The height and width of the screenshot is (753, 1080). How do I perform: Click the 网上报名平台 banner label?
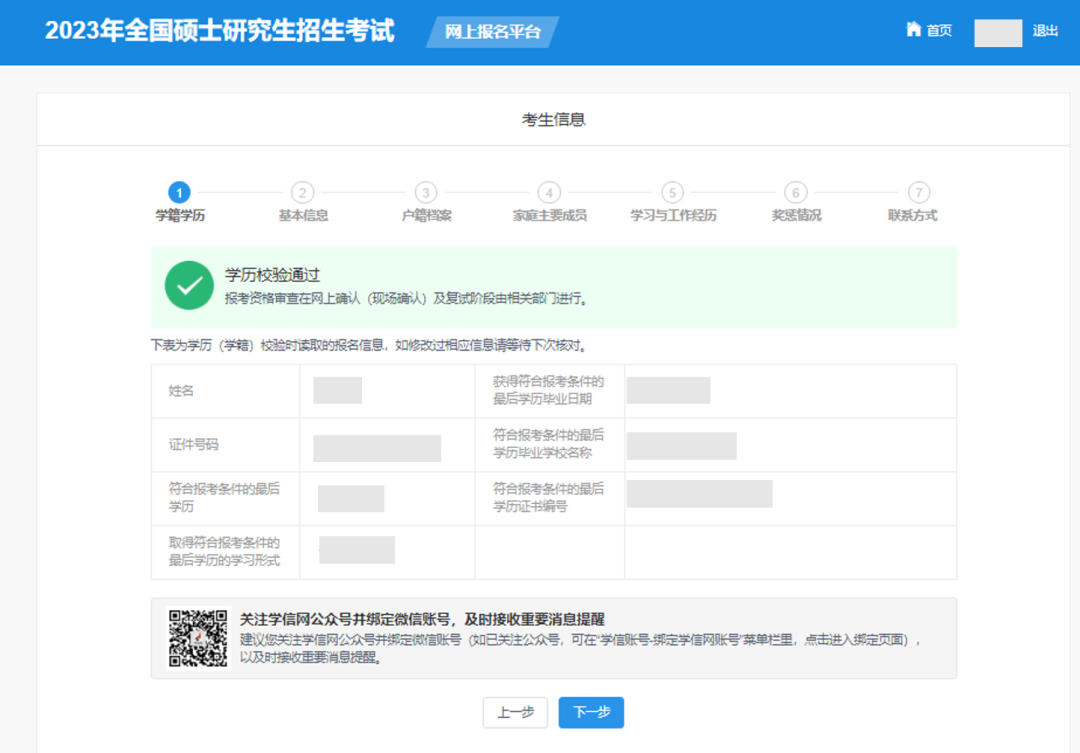pos(492,32)
